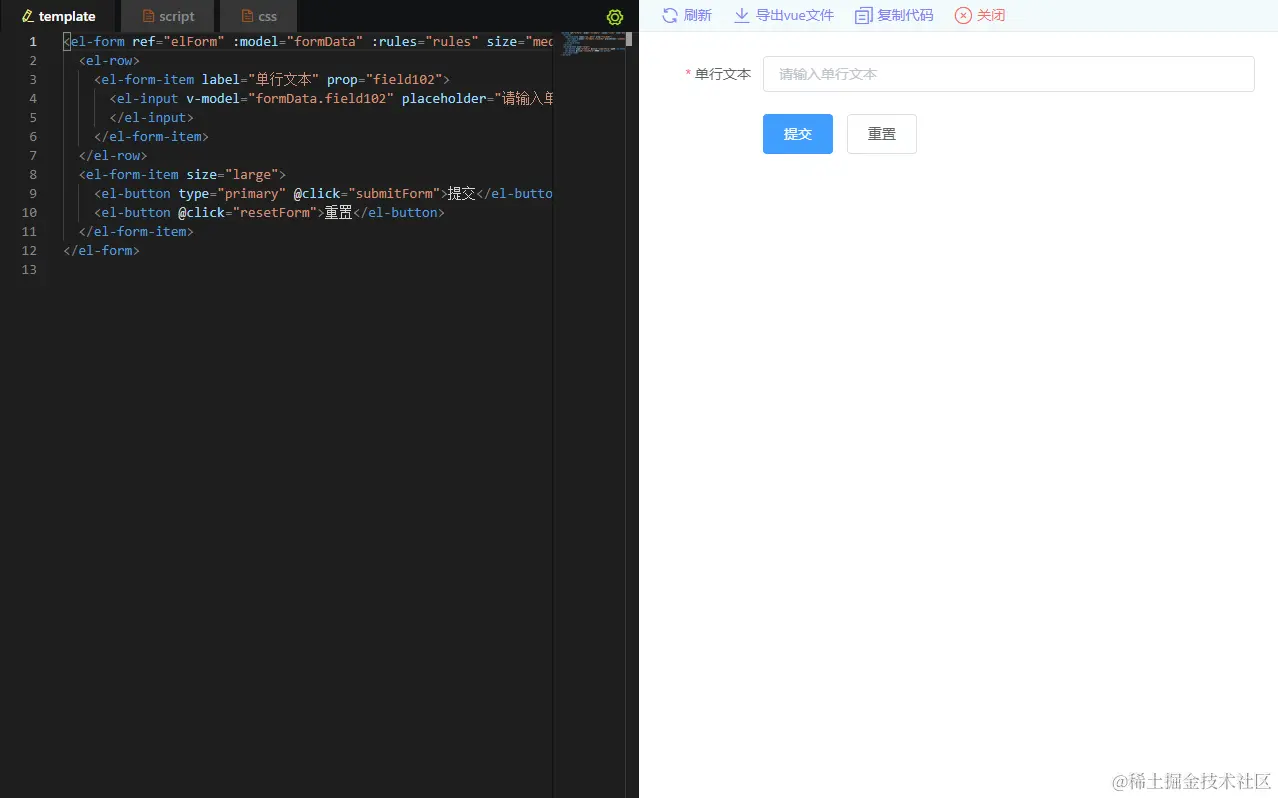1278x798 pixels.
Task: Click the editor vertical scrollbar thumb
Action: point(629,40)
